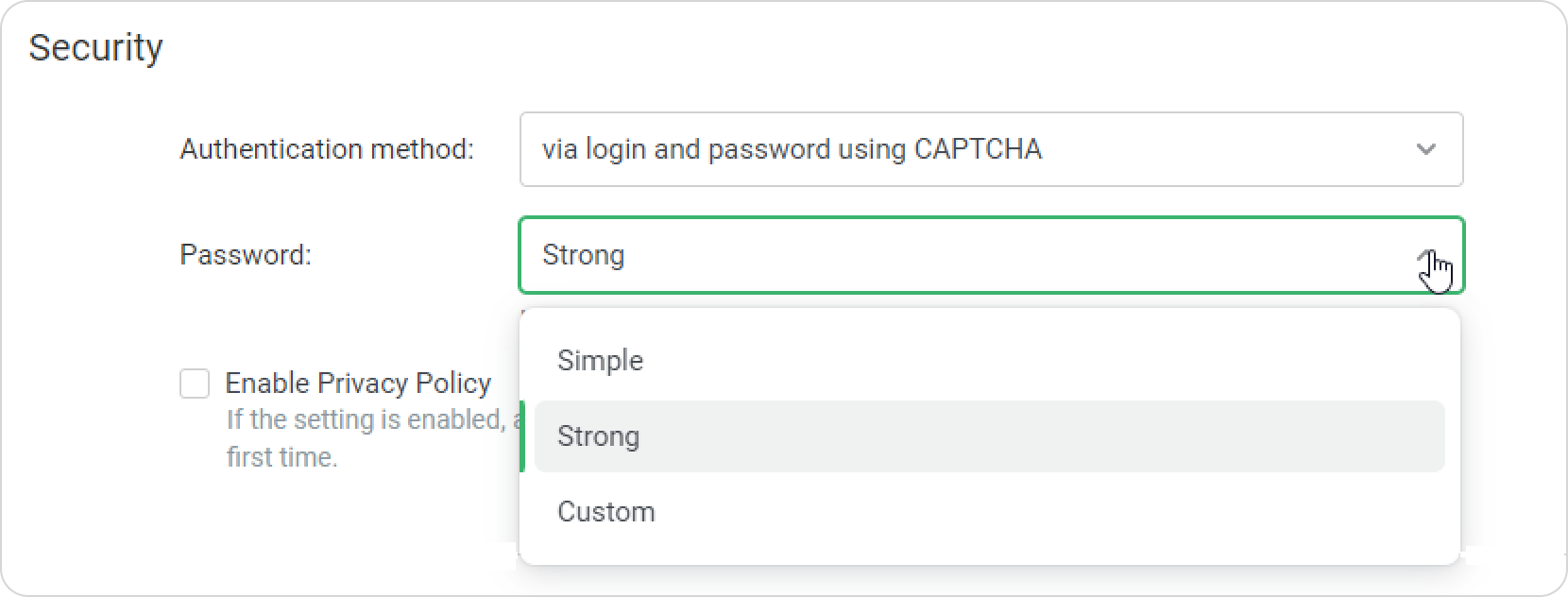Click the Password field showing Strong
Screen dimensions: 1568x597
pyautogui.click(x=991, y=255)
